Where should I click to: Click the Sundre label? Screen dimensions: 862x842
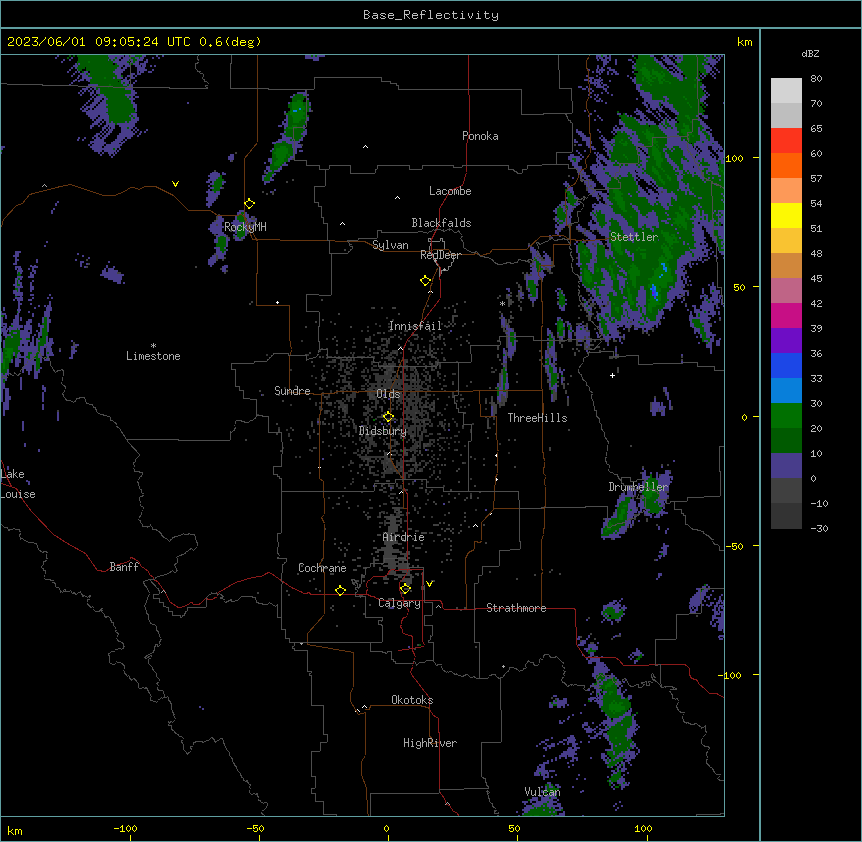click(292, 391)
